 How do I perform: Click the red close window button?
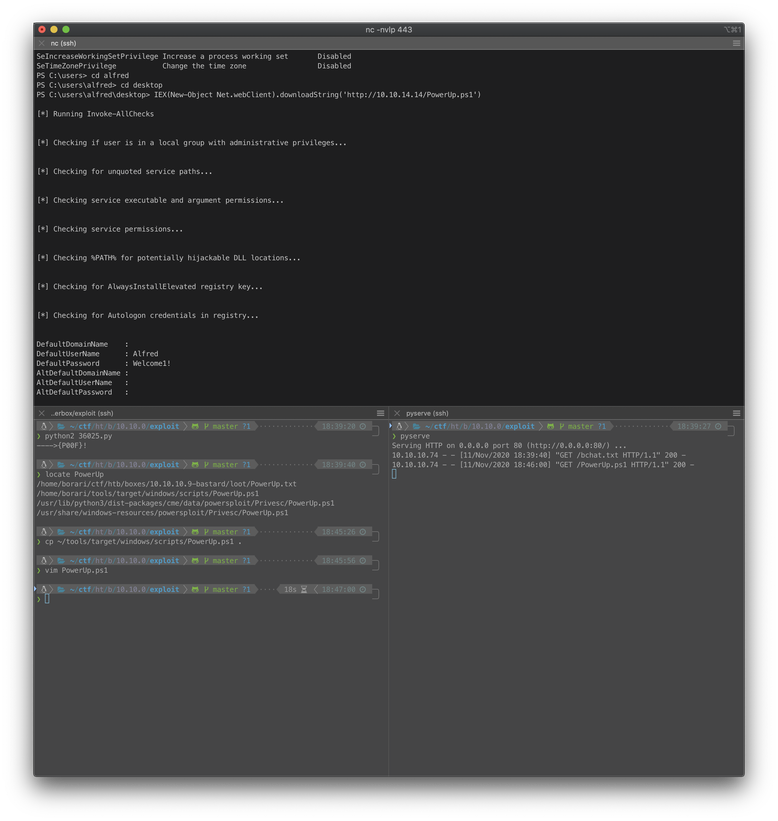click(42, 30)
